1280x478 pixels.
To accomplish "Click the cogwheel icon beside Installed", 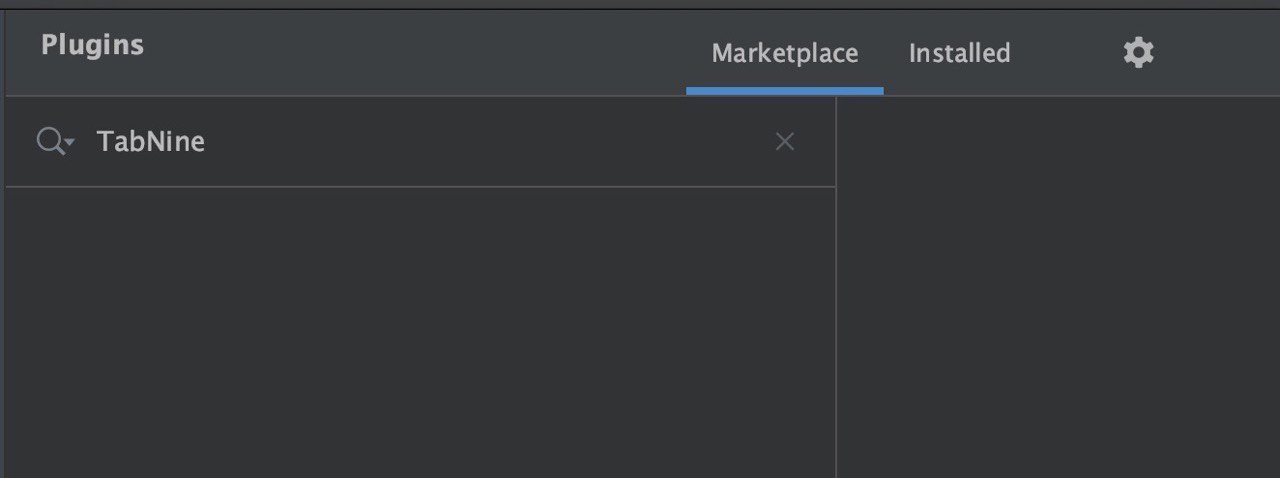I will [x=1138, y=53].
